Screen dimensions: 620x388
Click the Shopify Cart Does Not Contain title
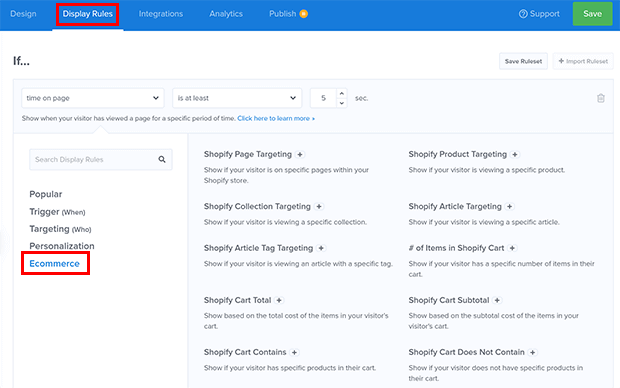[x=467, y=352]
